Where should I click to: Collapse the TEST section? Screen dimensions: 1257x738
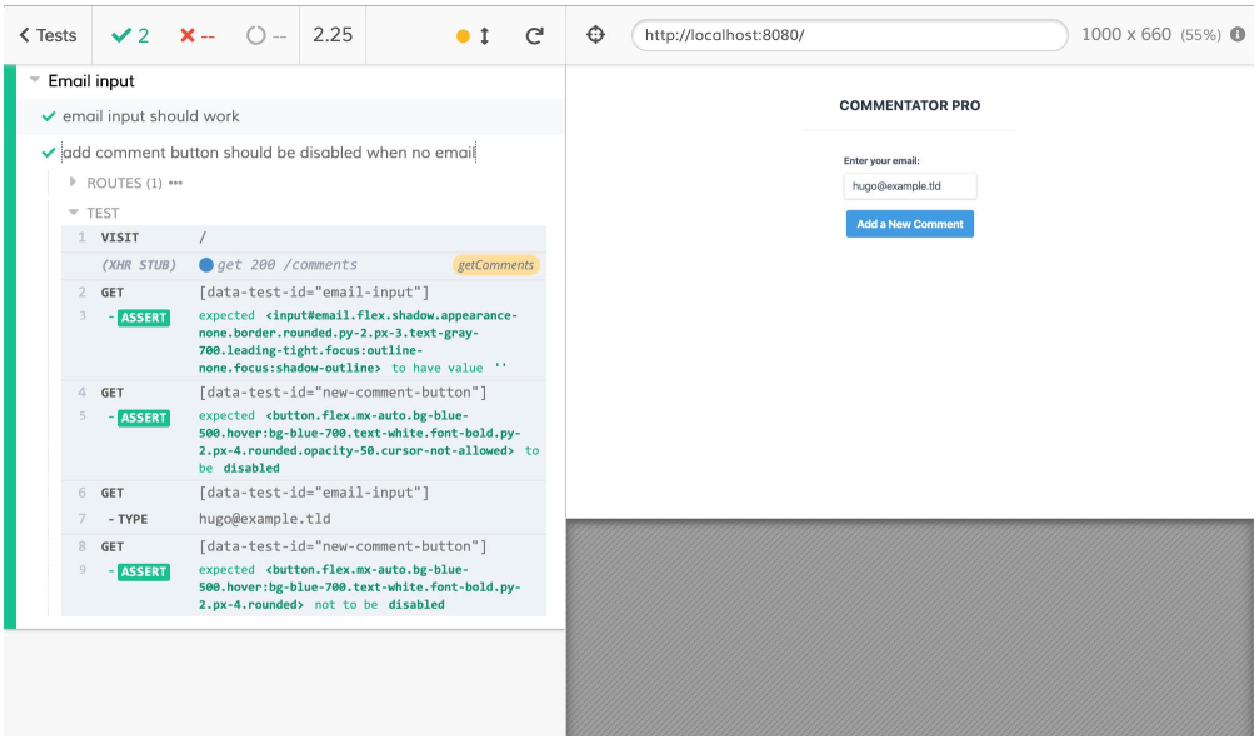[94, 213]
